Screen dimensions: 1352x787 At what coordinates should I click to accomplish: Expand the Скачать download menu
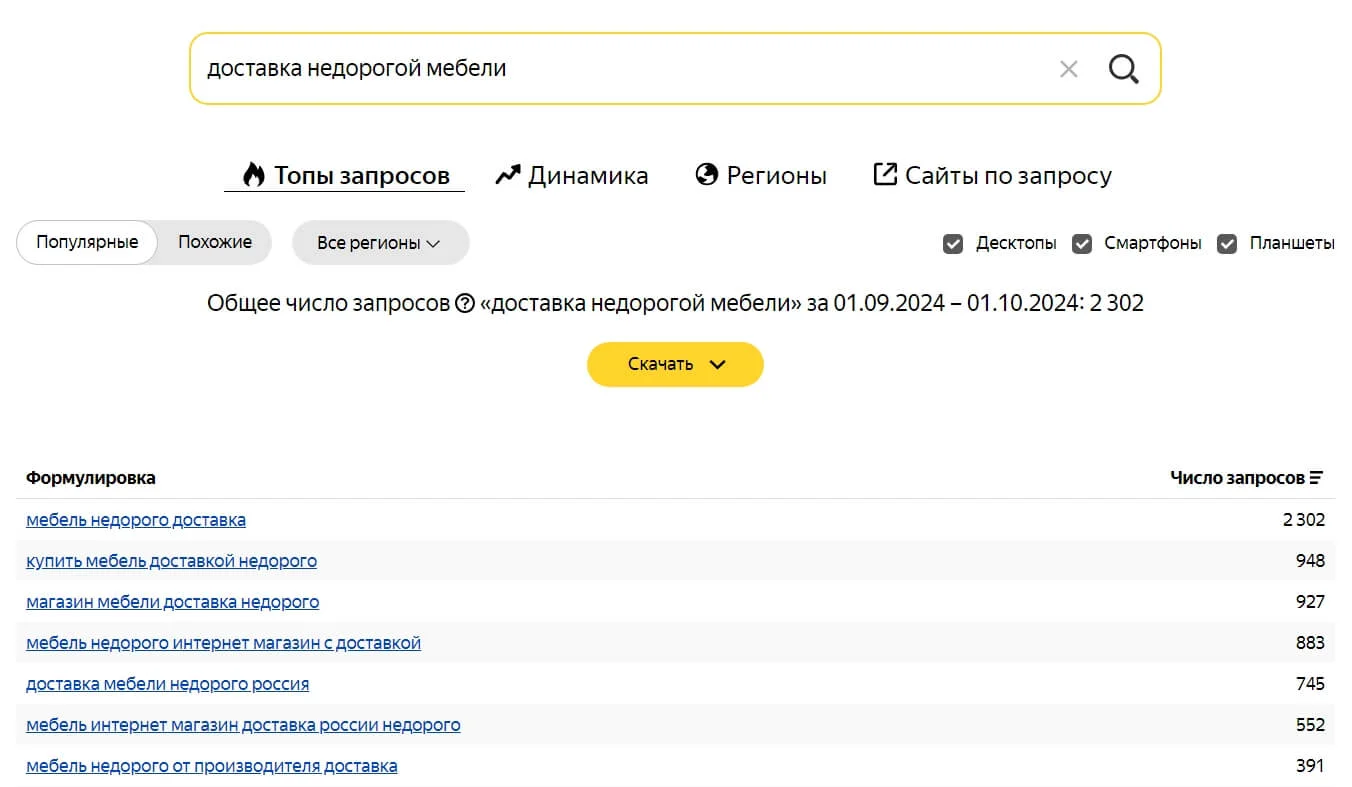(675, 364)
